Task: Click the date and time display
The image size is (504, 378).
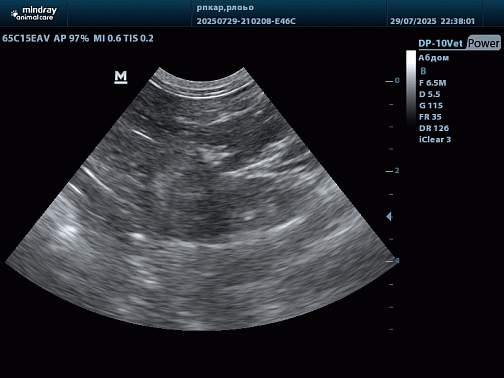Action: (432, 21)
